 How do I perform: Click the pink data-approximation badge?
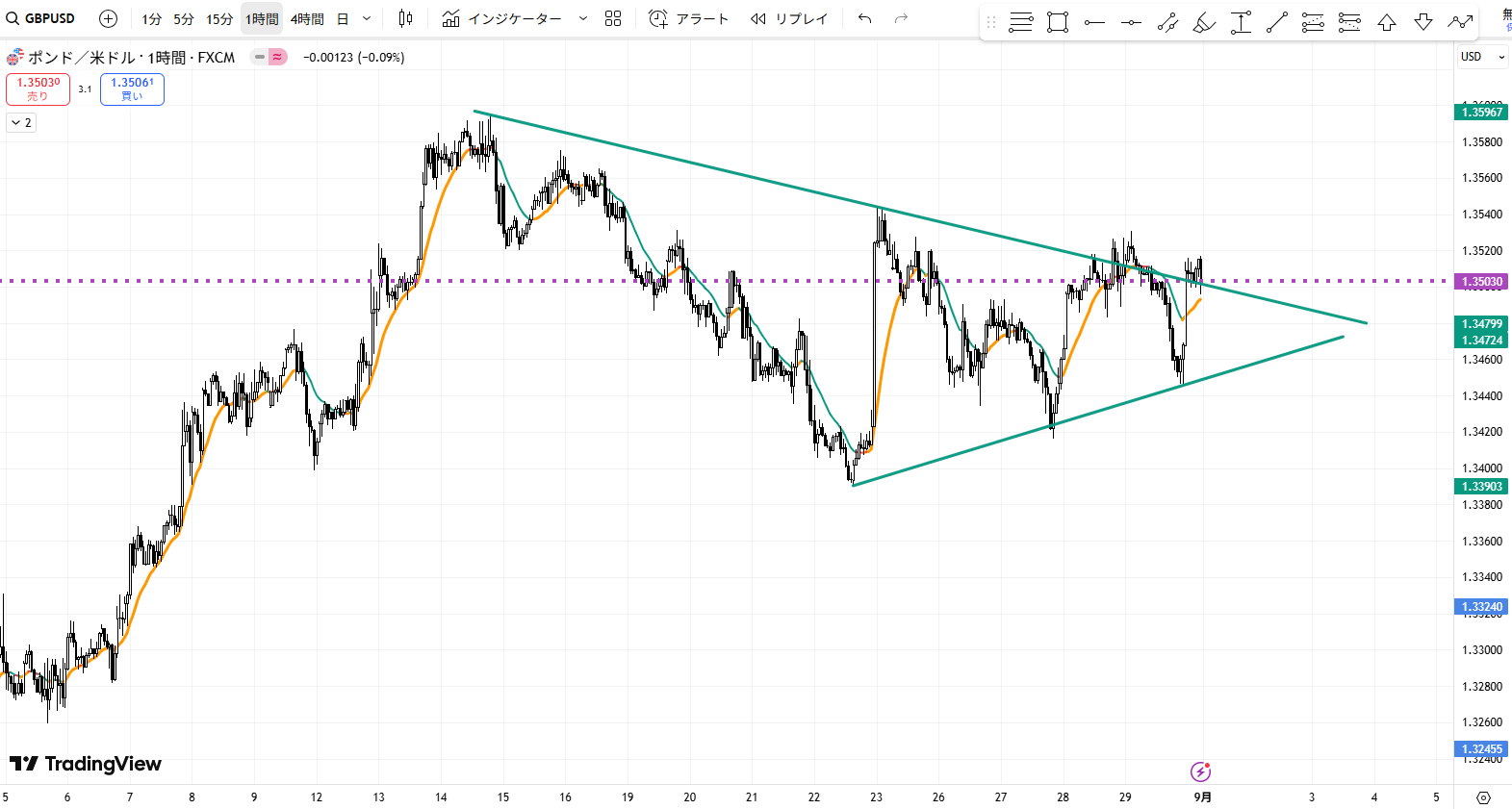click(277, 57)
